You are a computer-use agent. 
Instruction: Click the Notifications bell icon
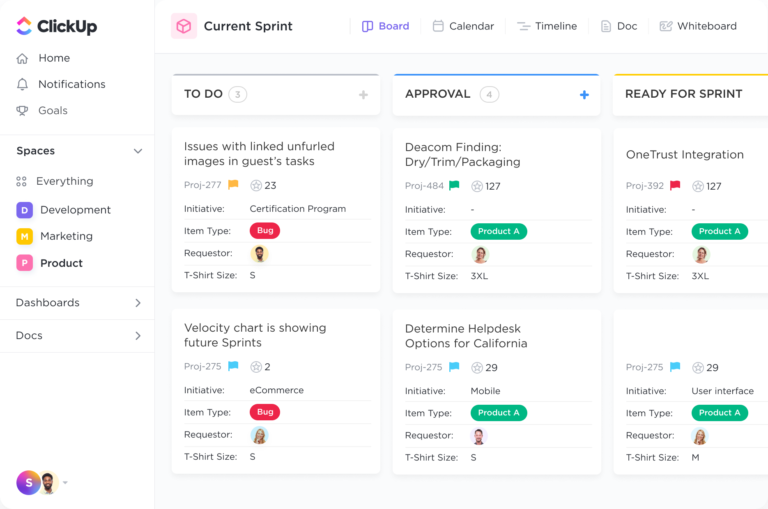[x=23, y=84]
